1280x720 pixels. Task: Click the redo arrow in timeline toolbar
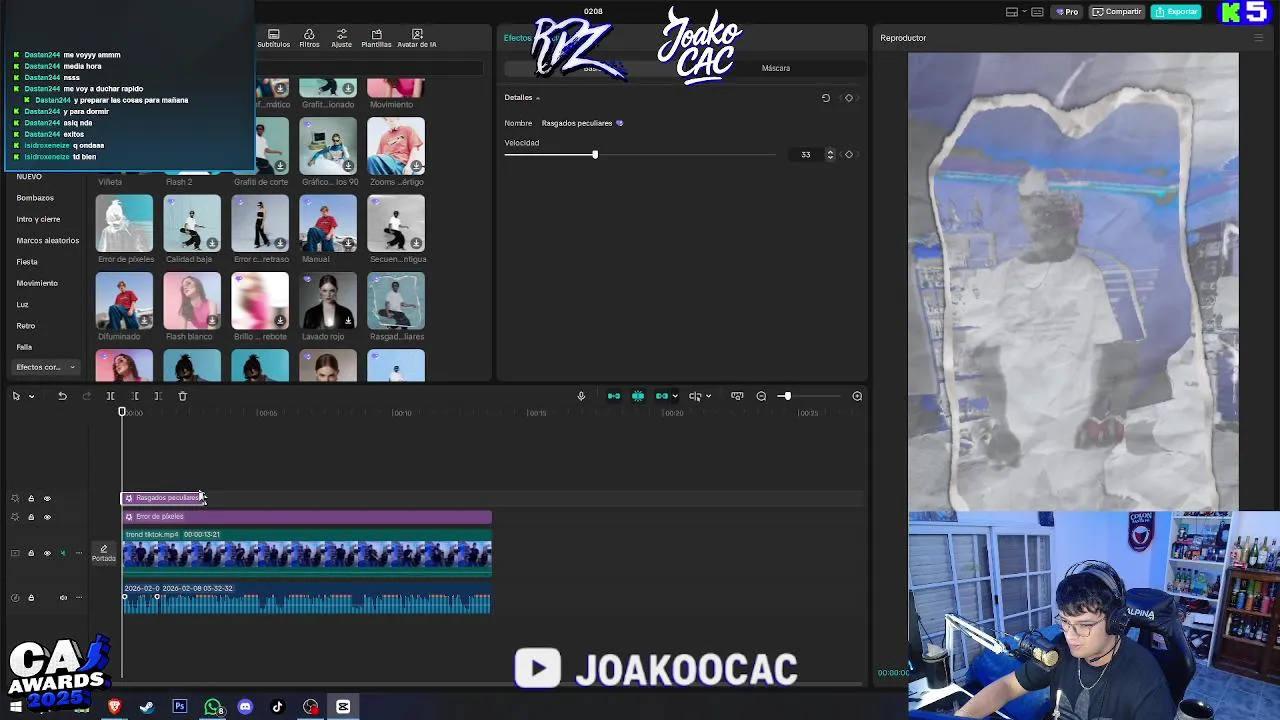(86, 396)
